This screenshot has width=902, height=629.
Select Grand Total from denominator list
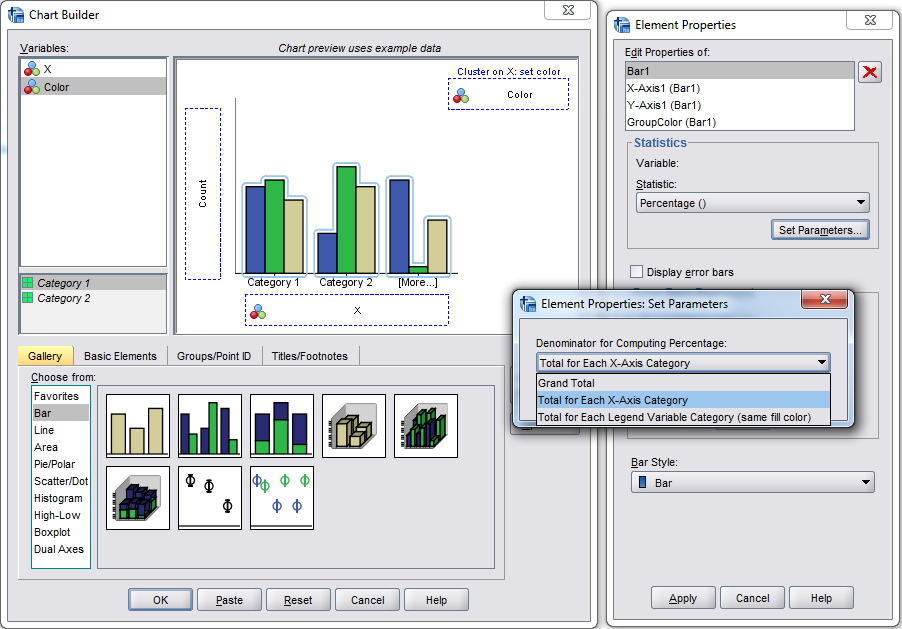(x=567, y=383)
